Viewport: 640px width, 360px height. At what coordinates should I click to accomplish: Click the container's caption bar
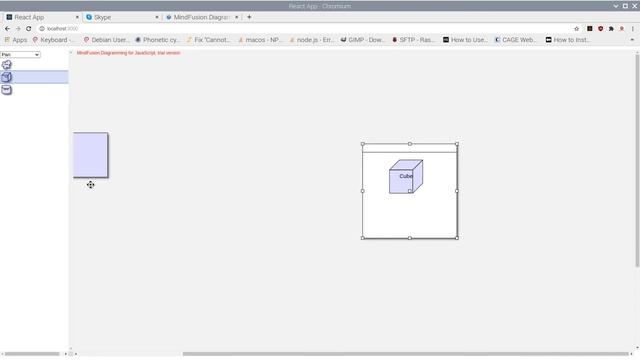tap(410, 148)
